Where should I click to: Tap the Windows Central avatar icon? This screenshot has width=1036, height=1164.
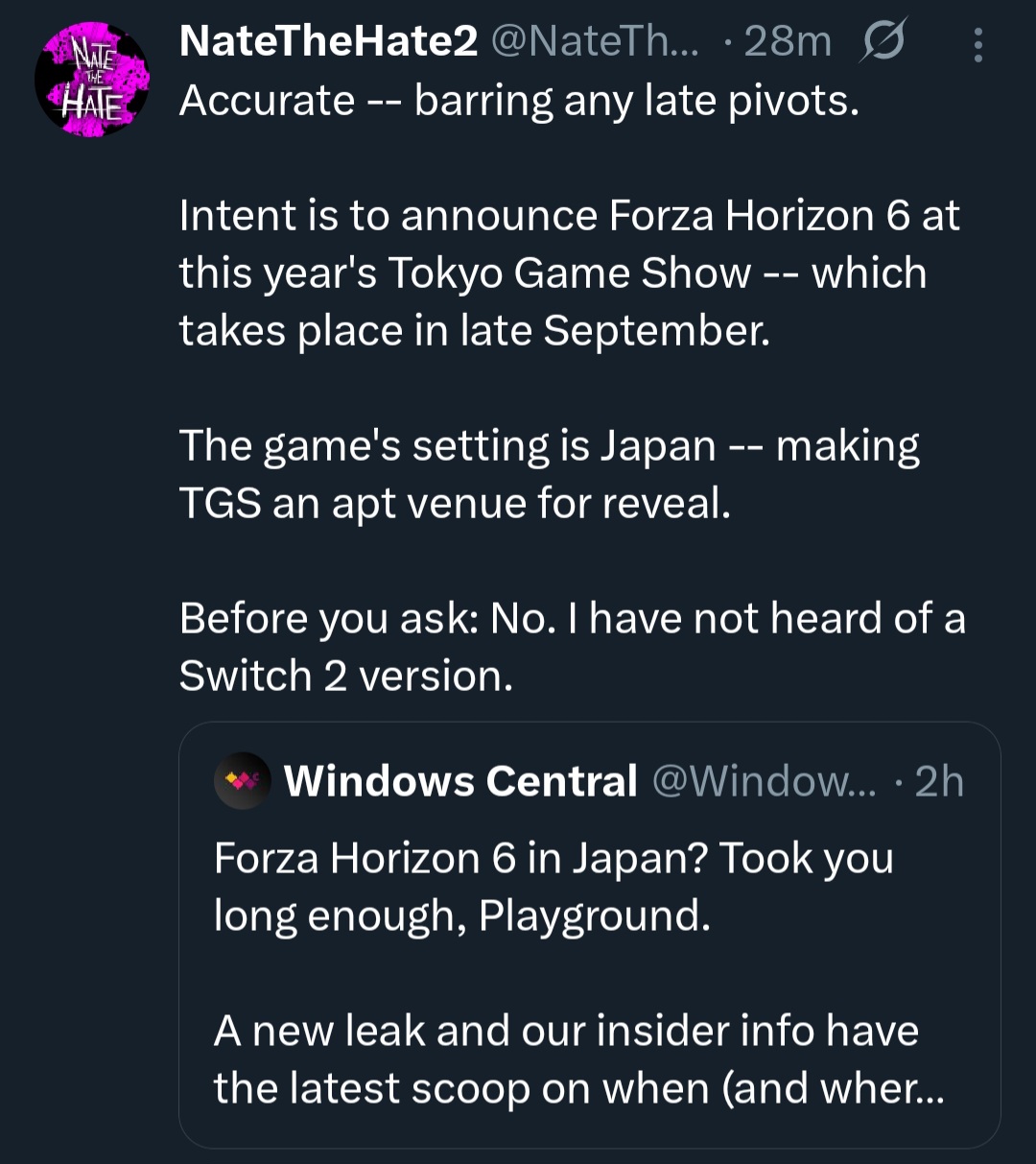pos(242,781)
